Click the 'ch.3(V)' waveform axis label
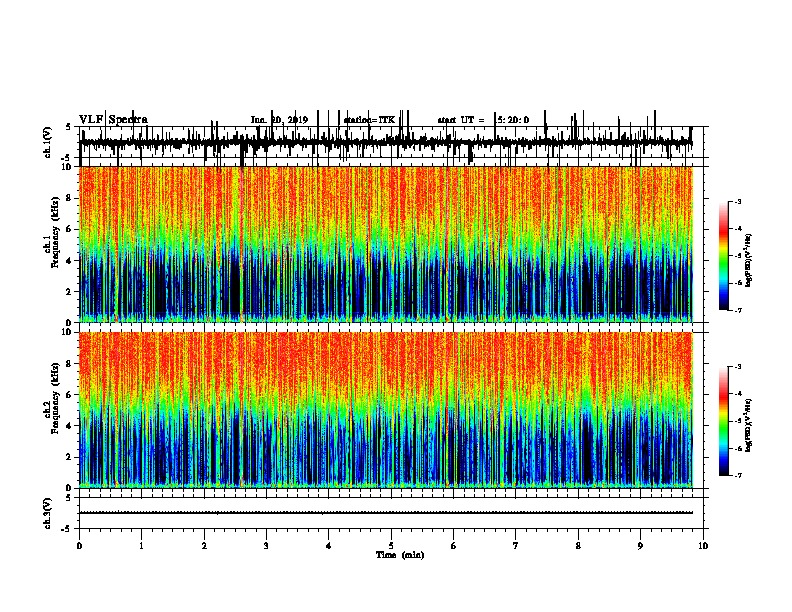The height and width of the screenshot is (612, 792). (x=47, y=513)
